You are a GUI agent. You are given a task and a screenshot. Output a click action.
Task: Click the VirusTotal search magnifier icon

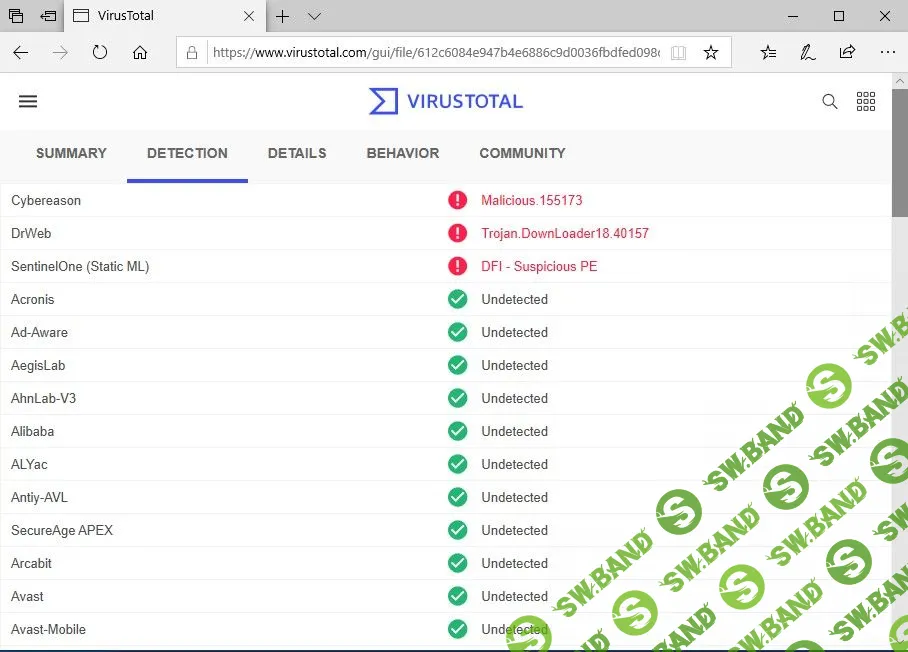(x=829, y=101)
